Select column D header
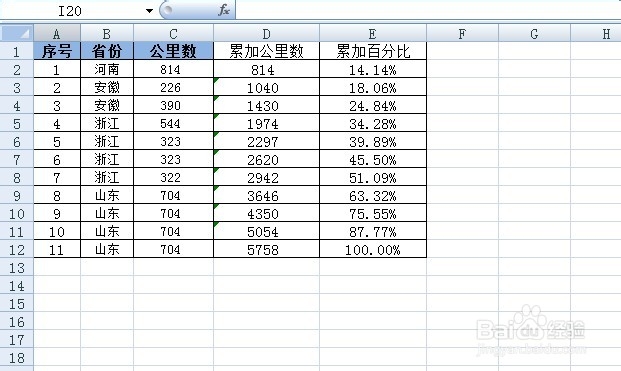The width and height of the screenshot is (621, 371). [267, 34]
